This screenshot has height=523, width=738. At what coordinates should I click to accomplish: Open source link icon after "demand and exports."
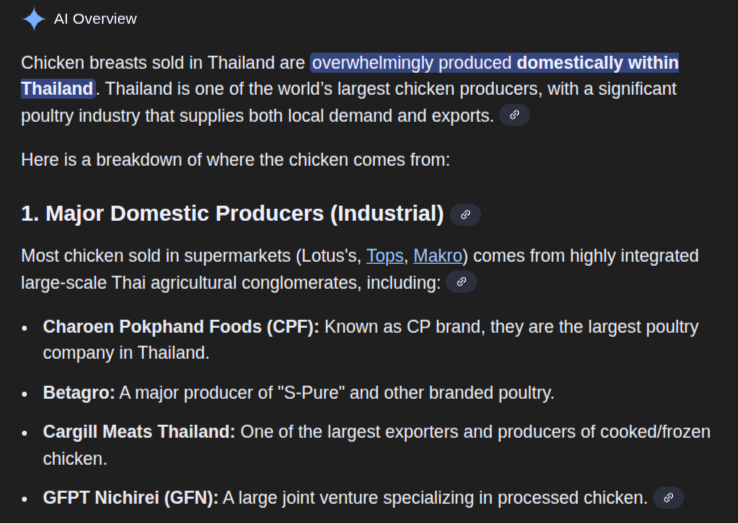514,115
